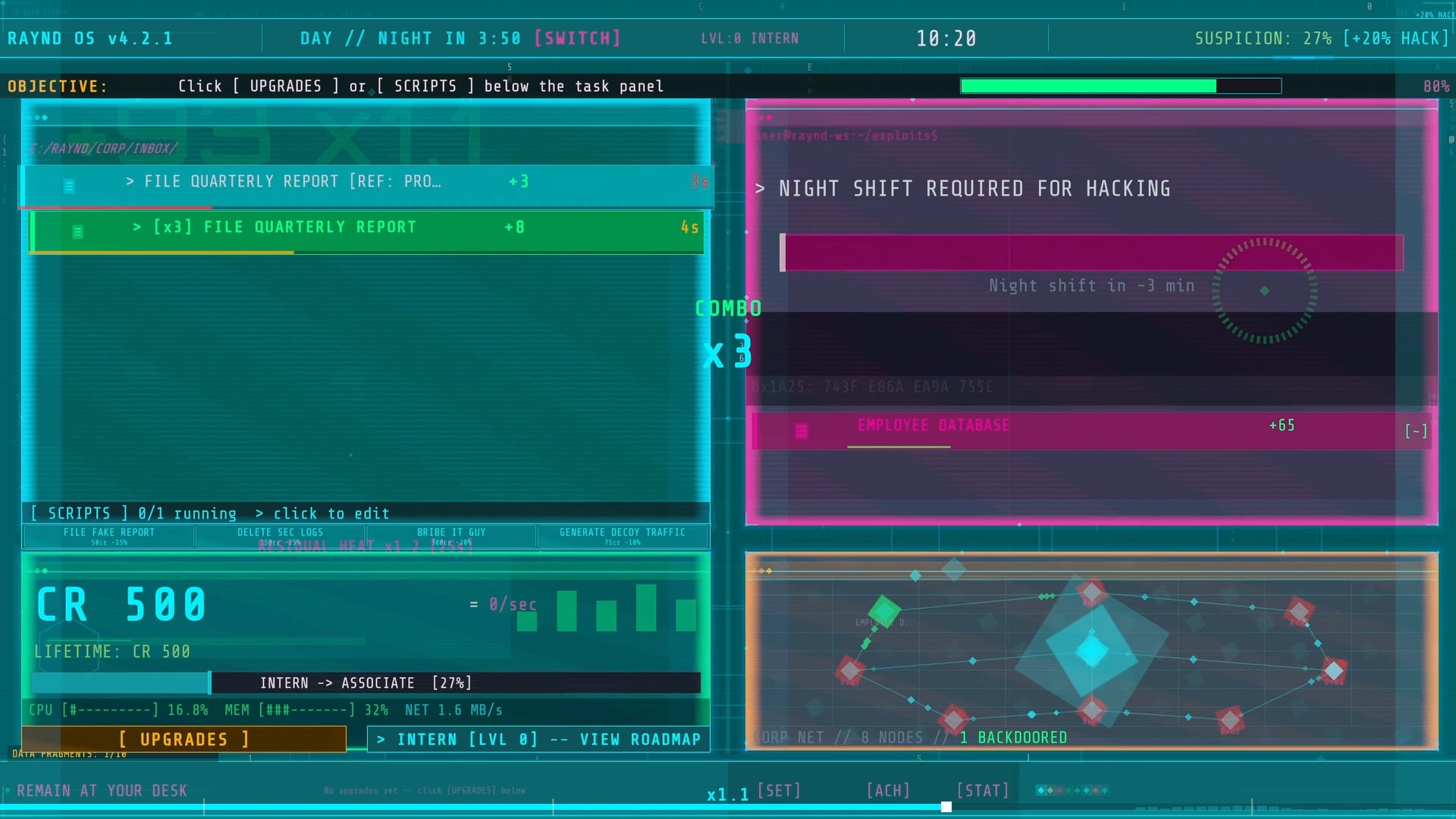The image size is (1456, 819).
Task: Click the document icon on the x3 quarterly report task
Action: click(x=77, y=231)
